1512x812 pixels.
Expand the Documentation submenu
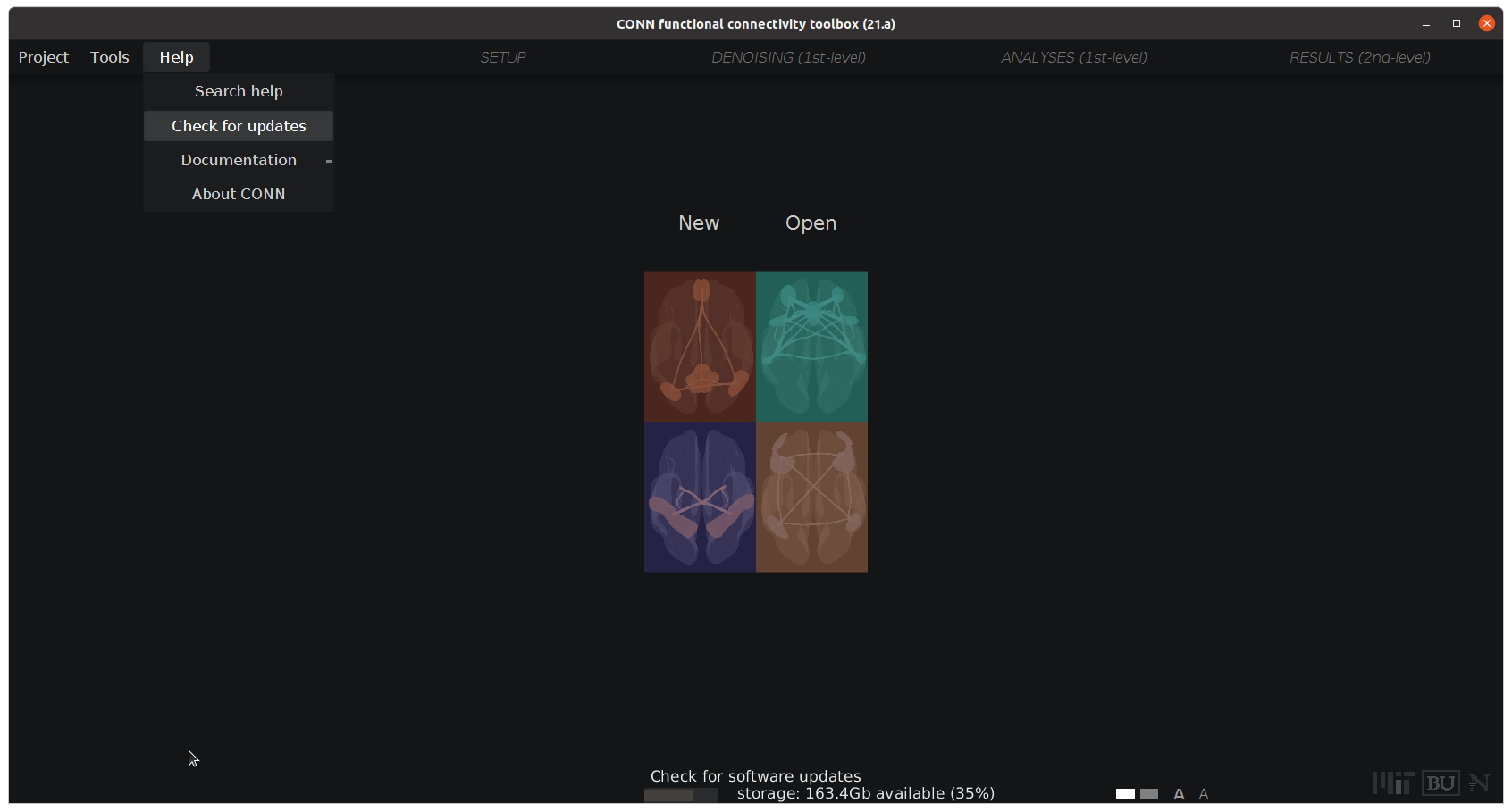tap(239, 160)
